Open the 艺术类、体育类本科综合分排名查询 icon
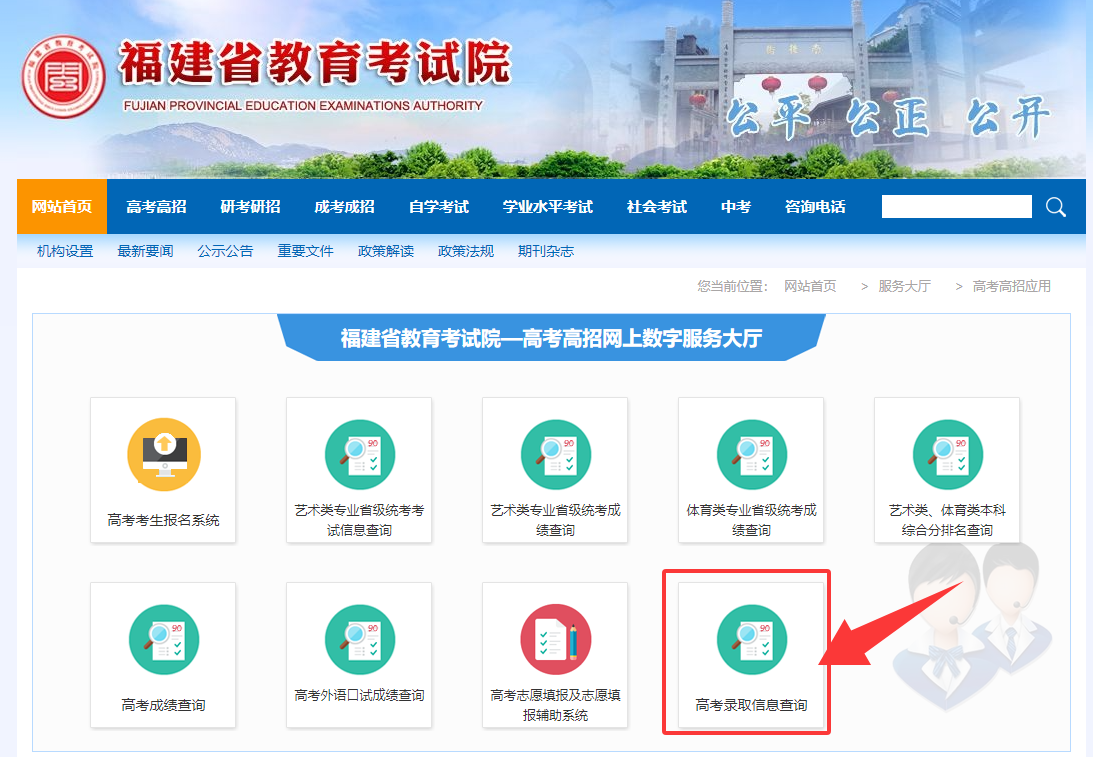The image size is (1093, 757). [947, 454]
